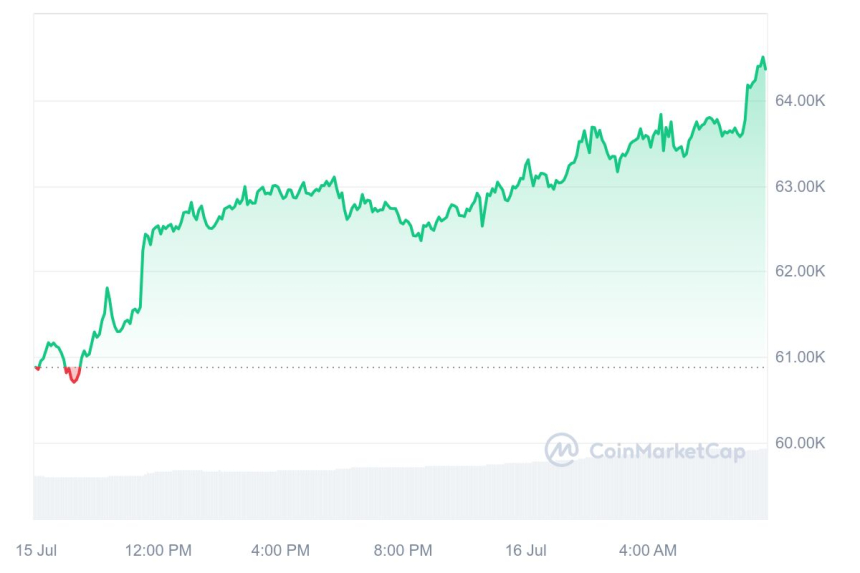Select the 12:00 PM time label
860x573 pixels.
pyautogui.click(x=158, y=550)
